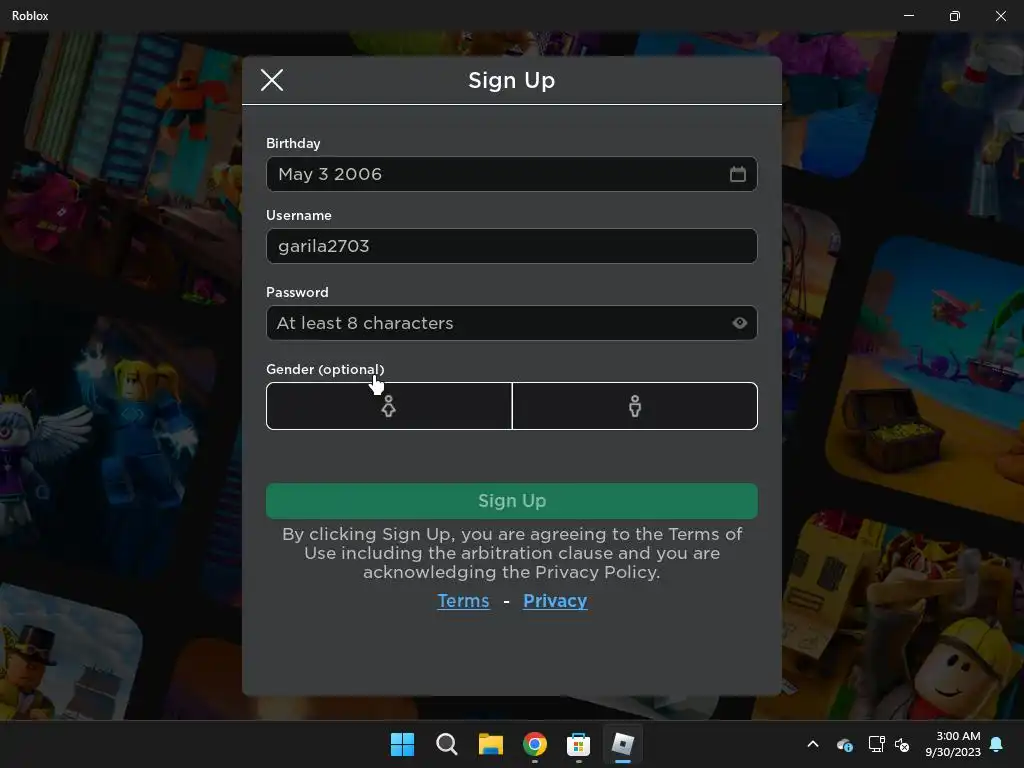This screenshot has height=768, width=1024.
Task: Click the Sign Up dialog title
Action: [511, 80]
